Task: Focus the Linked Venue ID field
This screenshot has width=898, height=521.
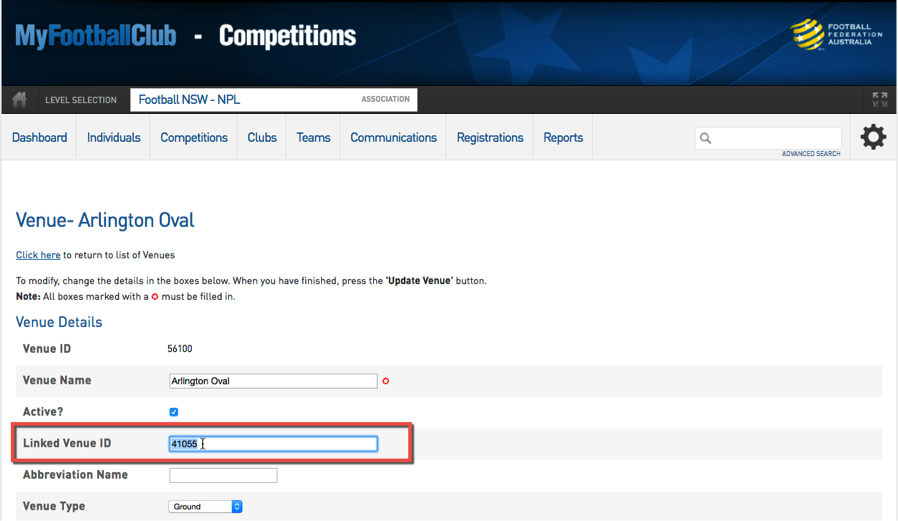Action: [273, 444]
